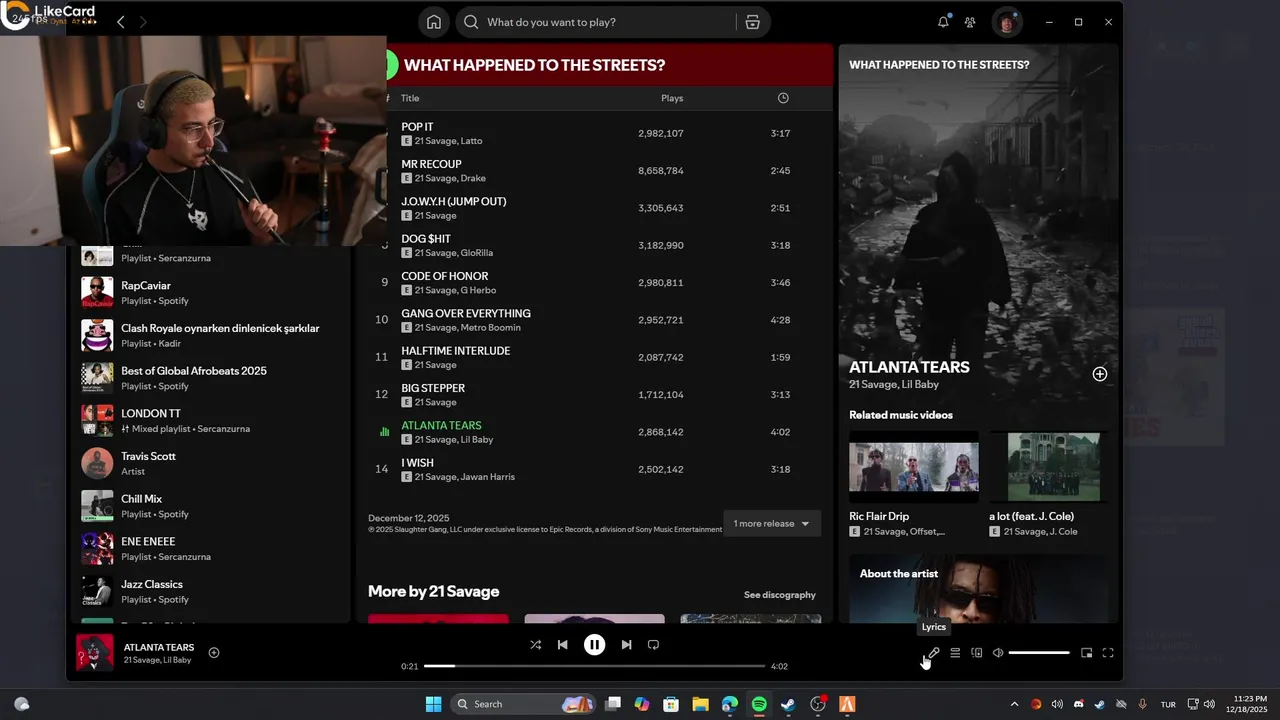The height and width of the screenshot is (720, 1280).
Task: Go forward with the right arrow
Action: tap(143, 22)
